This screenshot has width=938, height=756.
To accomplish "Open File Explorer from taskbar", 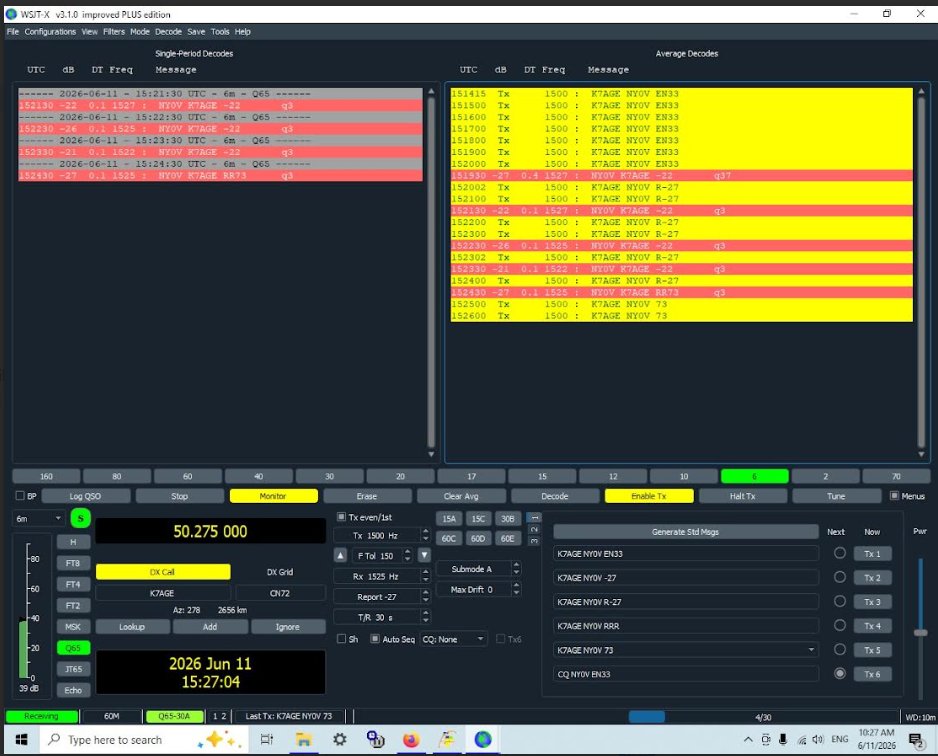I will click(x=304, y=740).
